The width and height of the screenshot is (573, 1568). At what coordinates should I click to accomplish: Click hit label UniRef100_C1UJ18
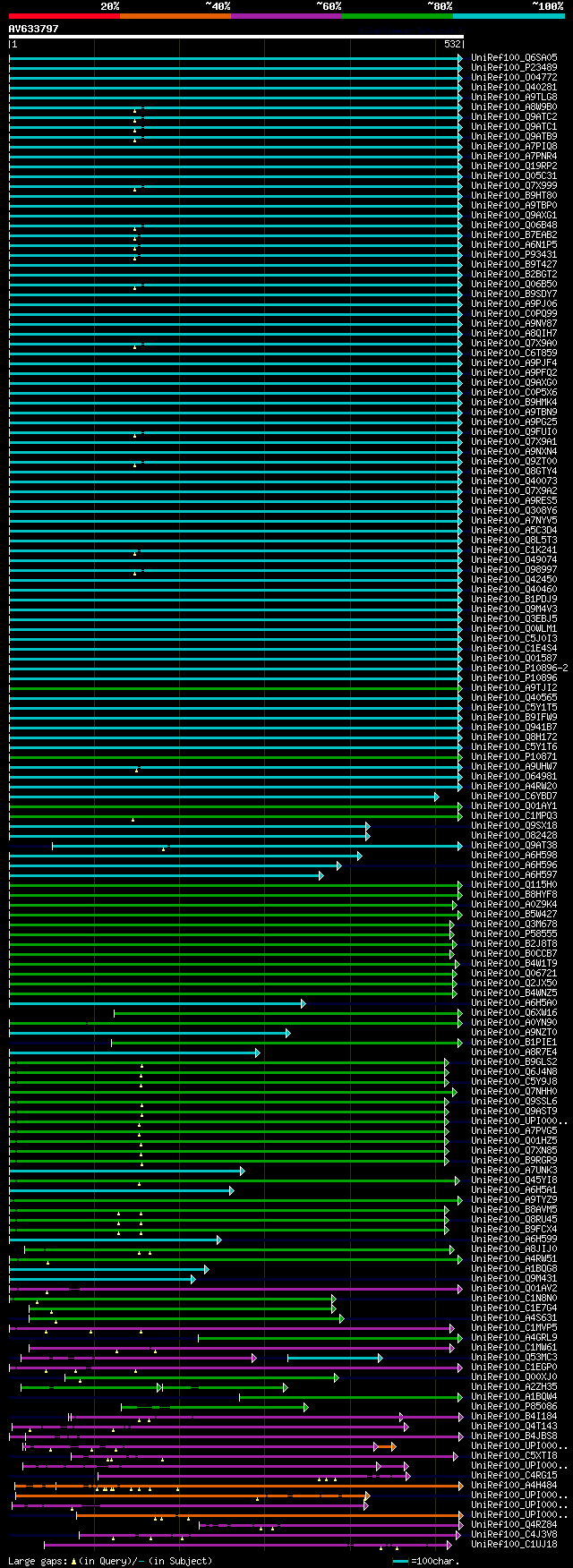514,1544
